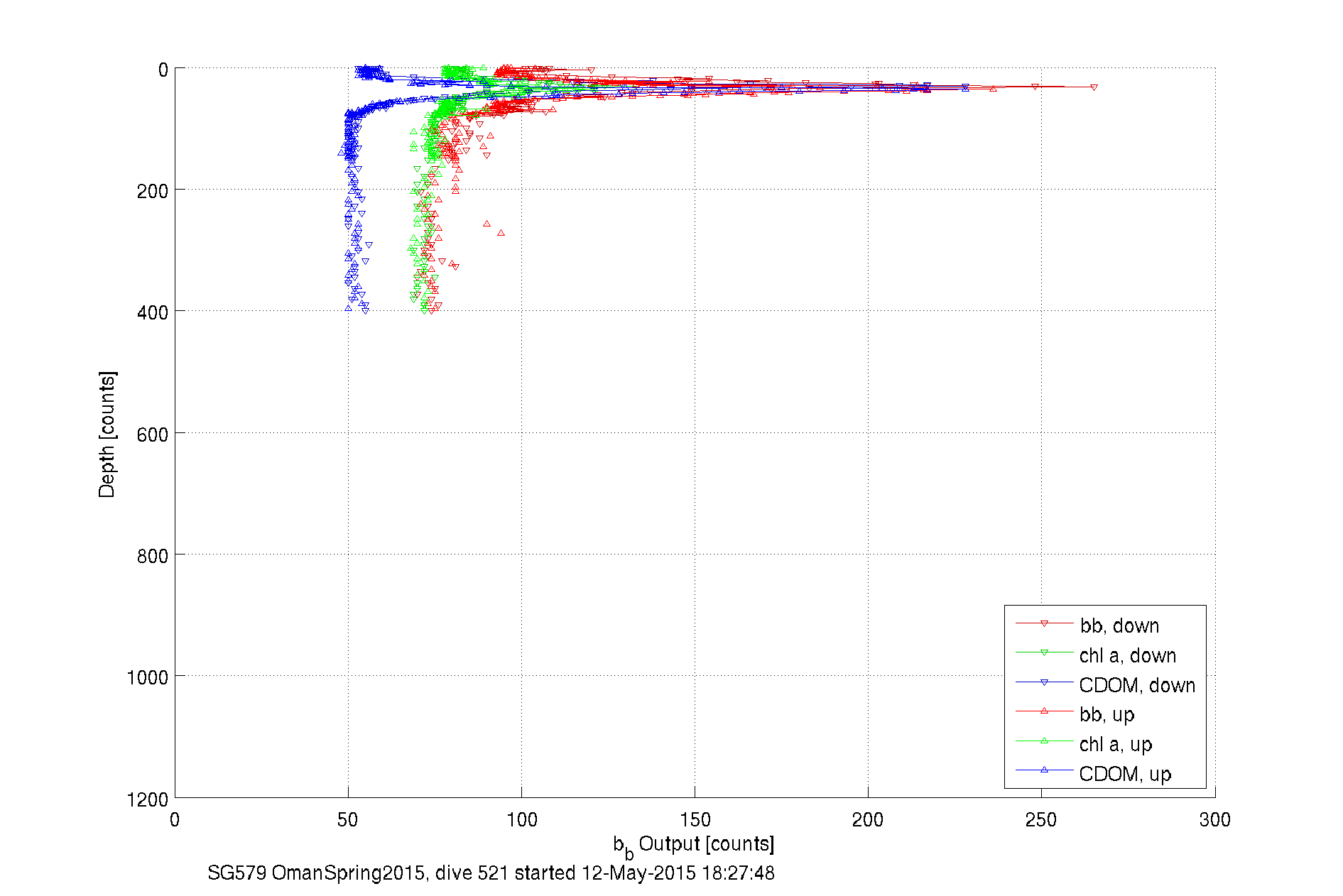Click the blue 'CDOM, down' legend marker
Viewport: 1343px width, 896px height.
tap(1044, 683)
